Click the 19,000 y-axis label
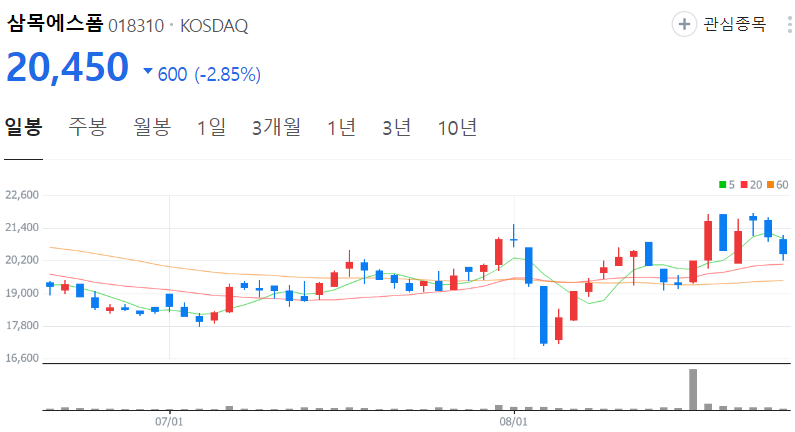 22,293
